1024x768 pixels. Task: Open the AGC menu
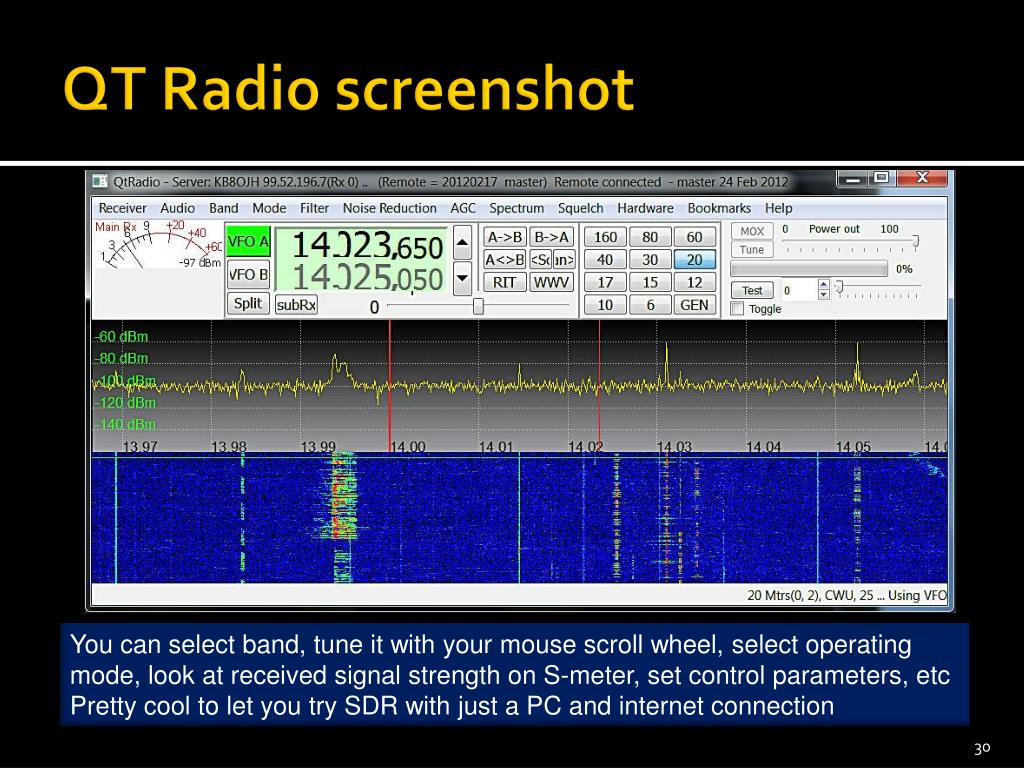coord(463,208)
